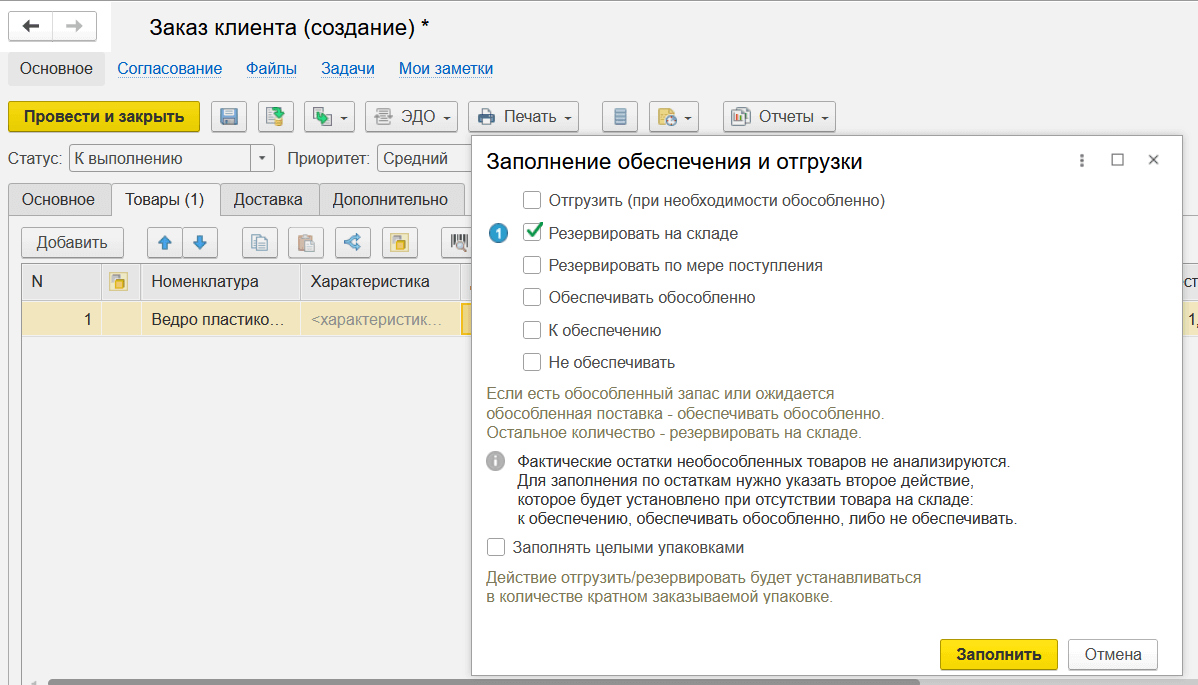Enable the Не обеспечивать checkbox

[532, 362]
